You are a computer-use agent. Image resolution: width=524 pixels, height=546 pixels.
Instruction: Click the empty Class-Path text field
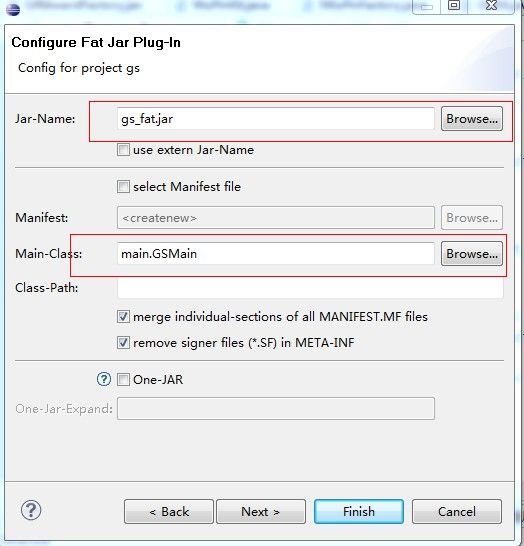coord(310,288)
